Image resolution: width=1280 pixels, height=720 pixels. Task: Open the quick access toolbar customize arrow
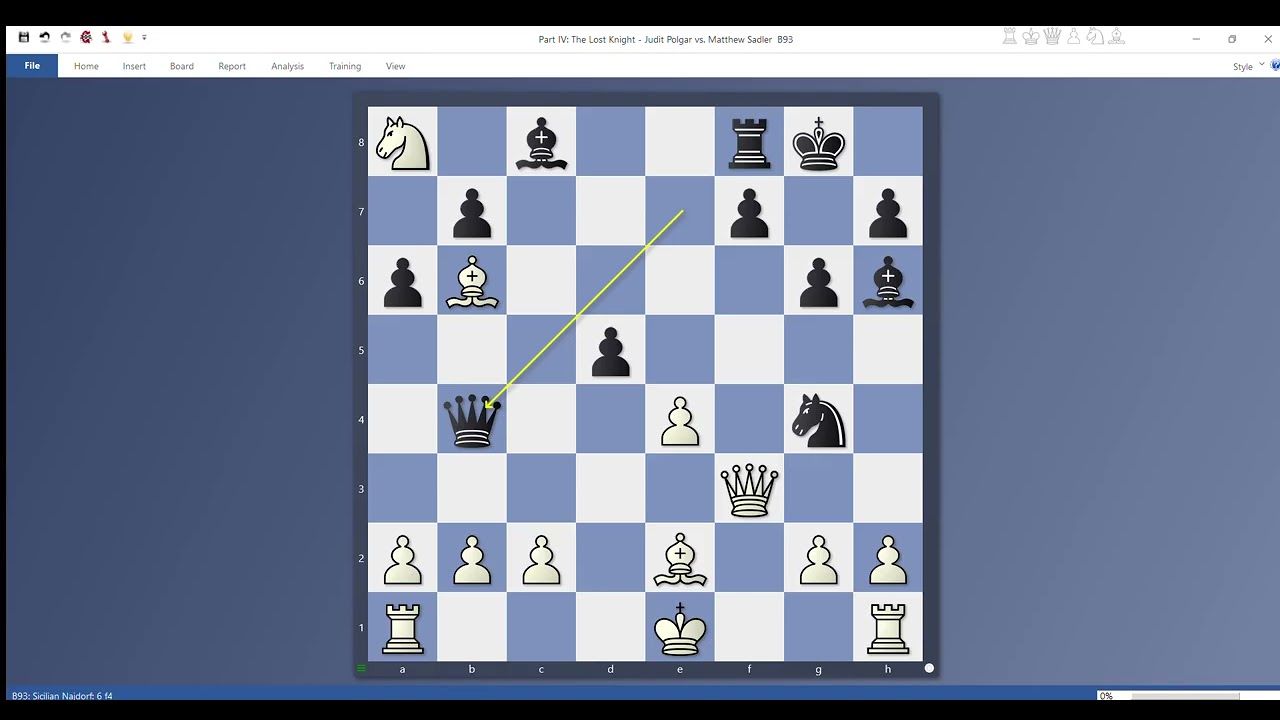pyautogui.click(x=144, y=37)
